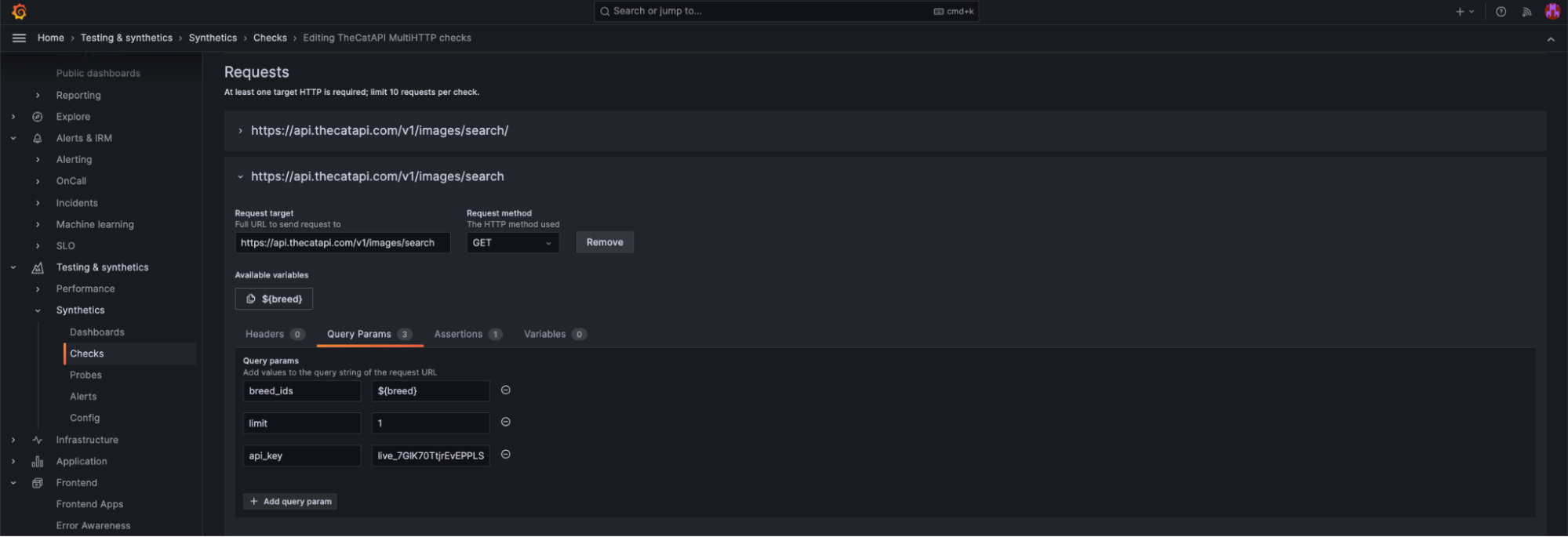Click the Infrastructure pulse icon
1568x537 pixels.
click(37, 440)
